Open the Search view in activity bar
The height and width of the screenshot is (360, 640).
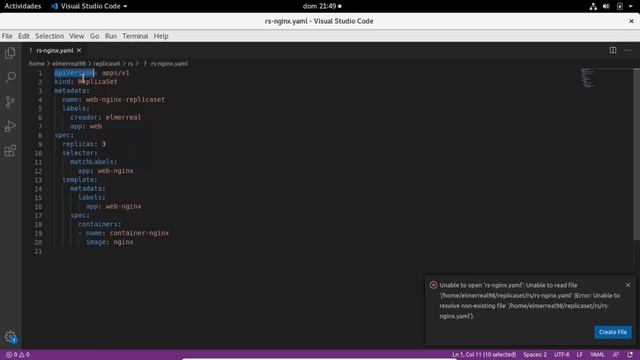click(10, 77)
